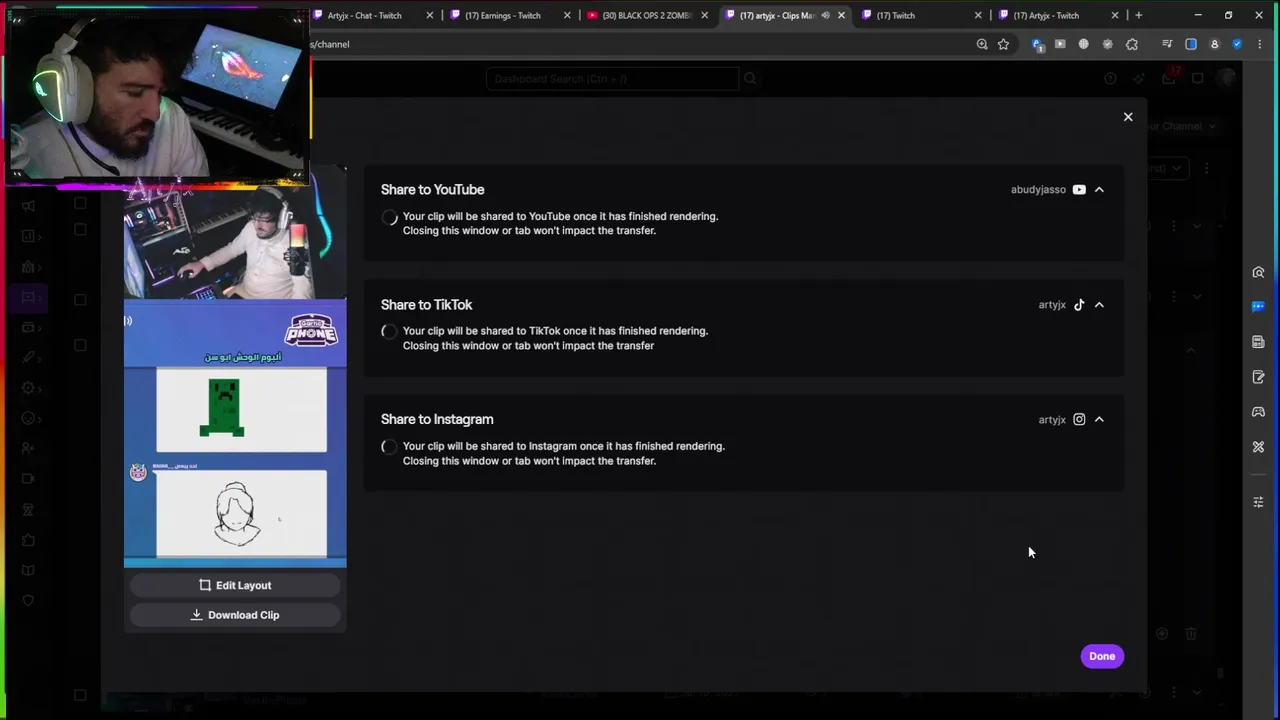The width and height of the screenshot is (1280, 720).
Task: Click the verified-badge extension icon
Action: [1107, 44]
